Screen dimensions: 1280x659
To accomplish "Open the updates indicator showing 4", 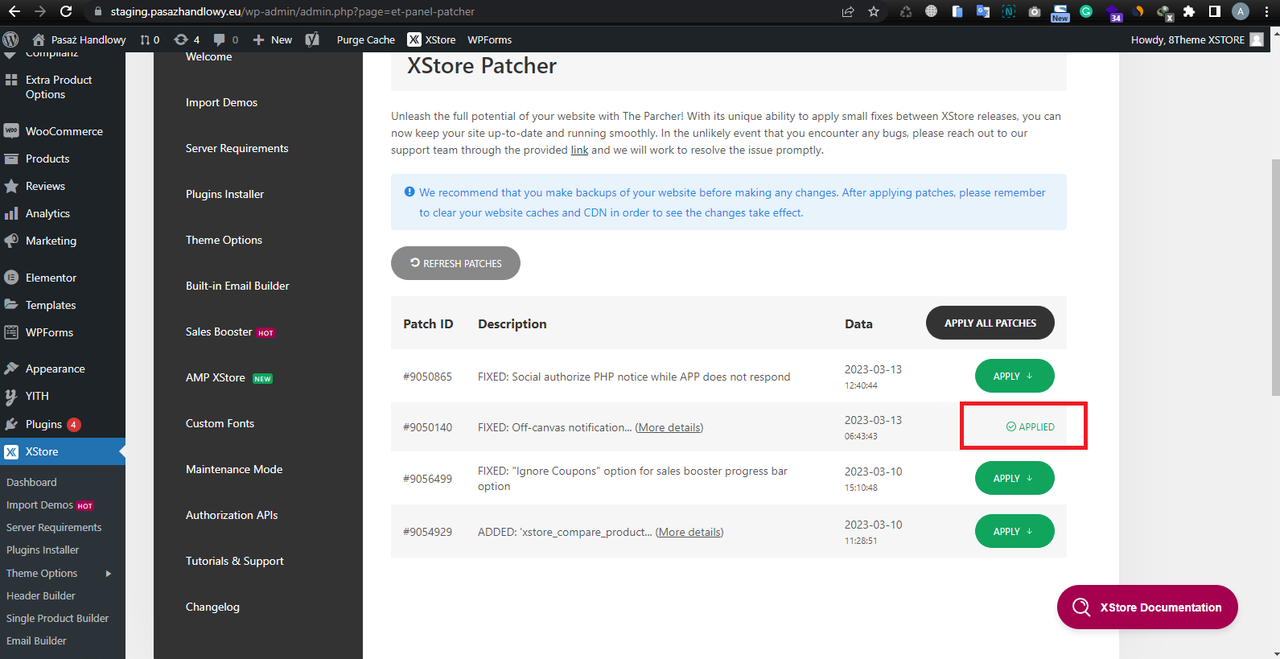I will [186, 40].
